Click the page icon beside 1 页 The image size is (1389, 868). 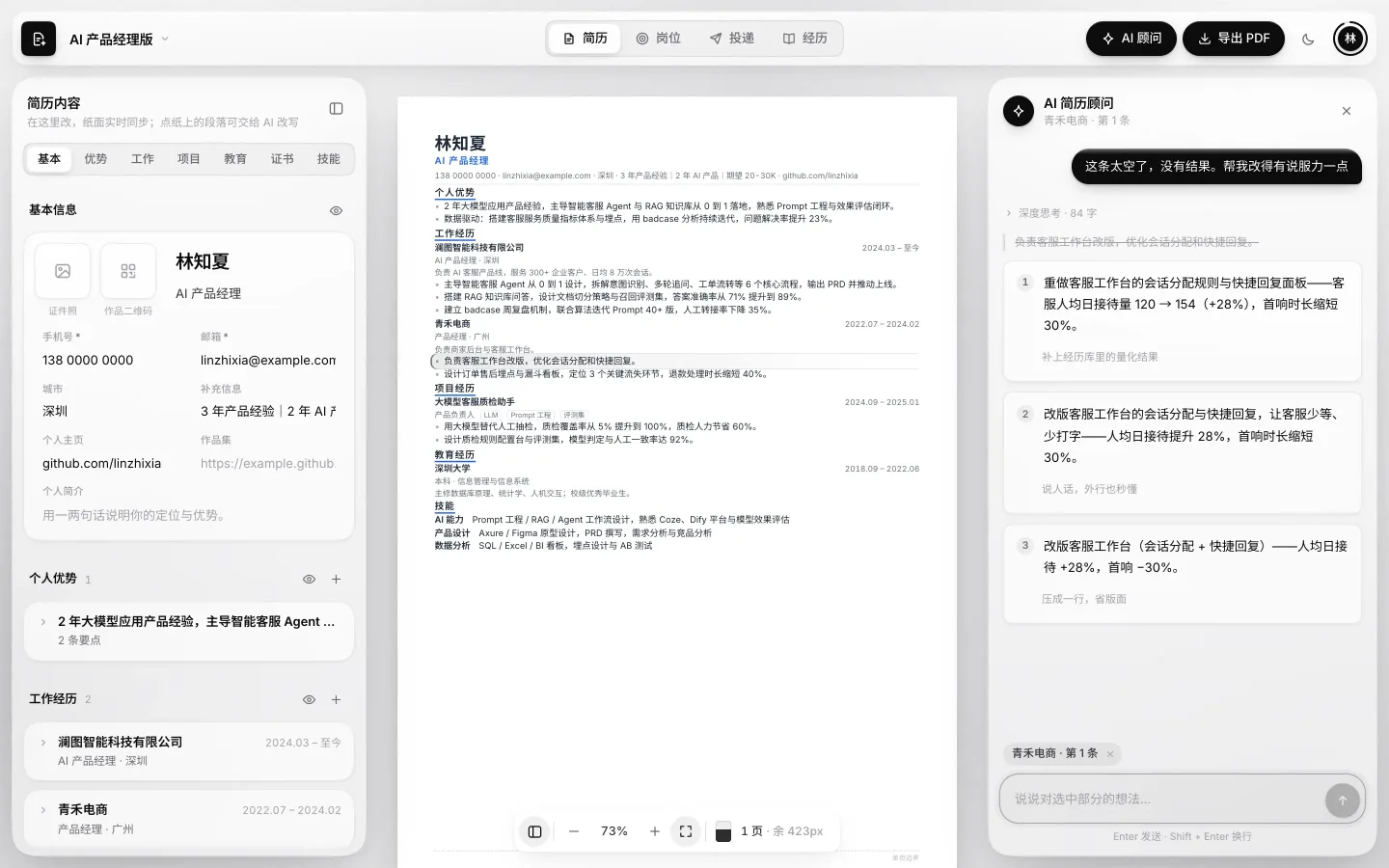(723, 831)
